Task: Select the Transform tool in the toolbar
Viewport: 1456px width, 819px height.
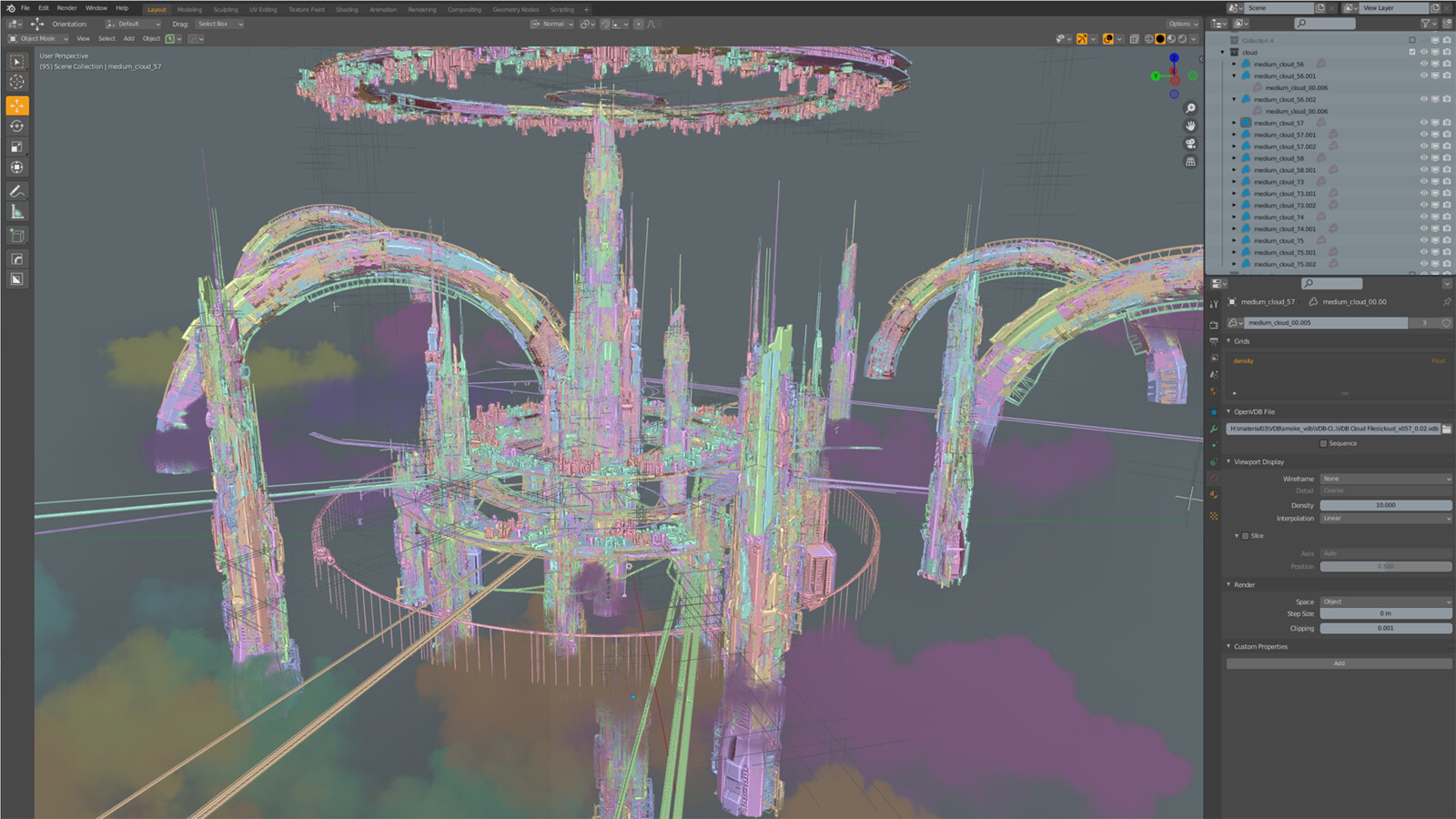Action: pyautogui.click(x=17, y=167)
